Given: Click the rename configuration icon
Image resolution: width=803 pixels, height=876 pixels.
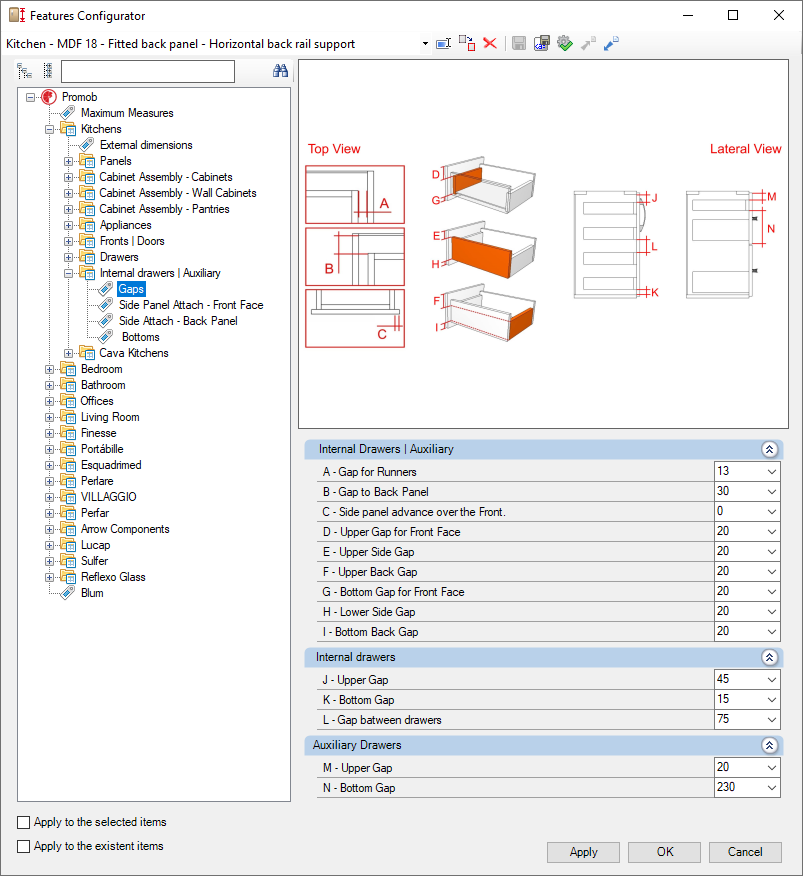Looking at the screenshot, I should click(x=444, y=44).
